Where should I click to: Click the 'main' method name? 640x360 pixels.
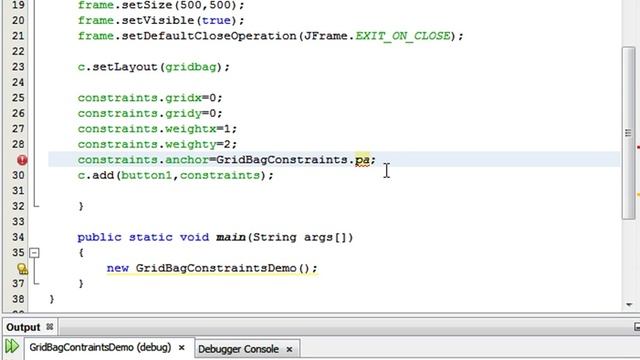(231, 237)
